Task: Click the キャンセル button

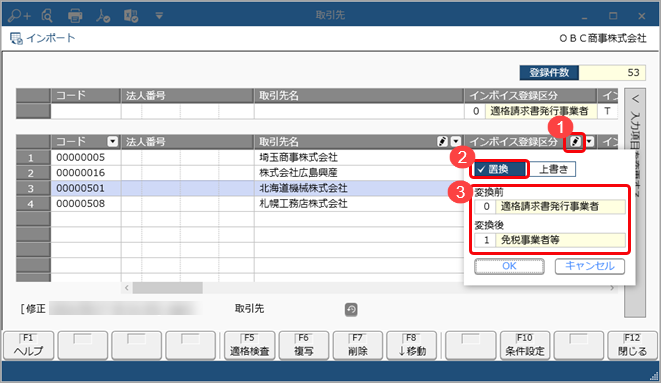Action: (590, 266)
